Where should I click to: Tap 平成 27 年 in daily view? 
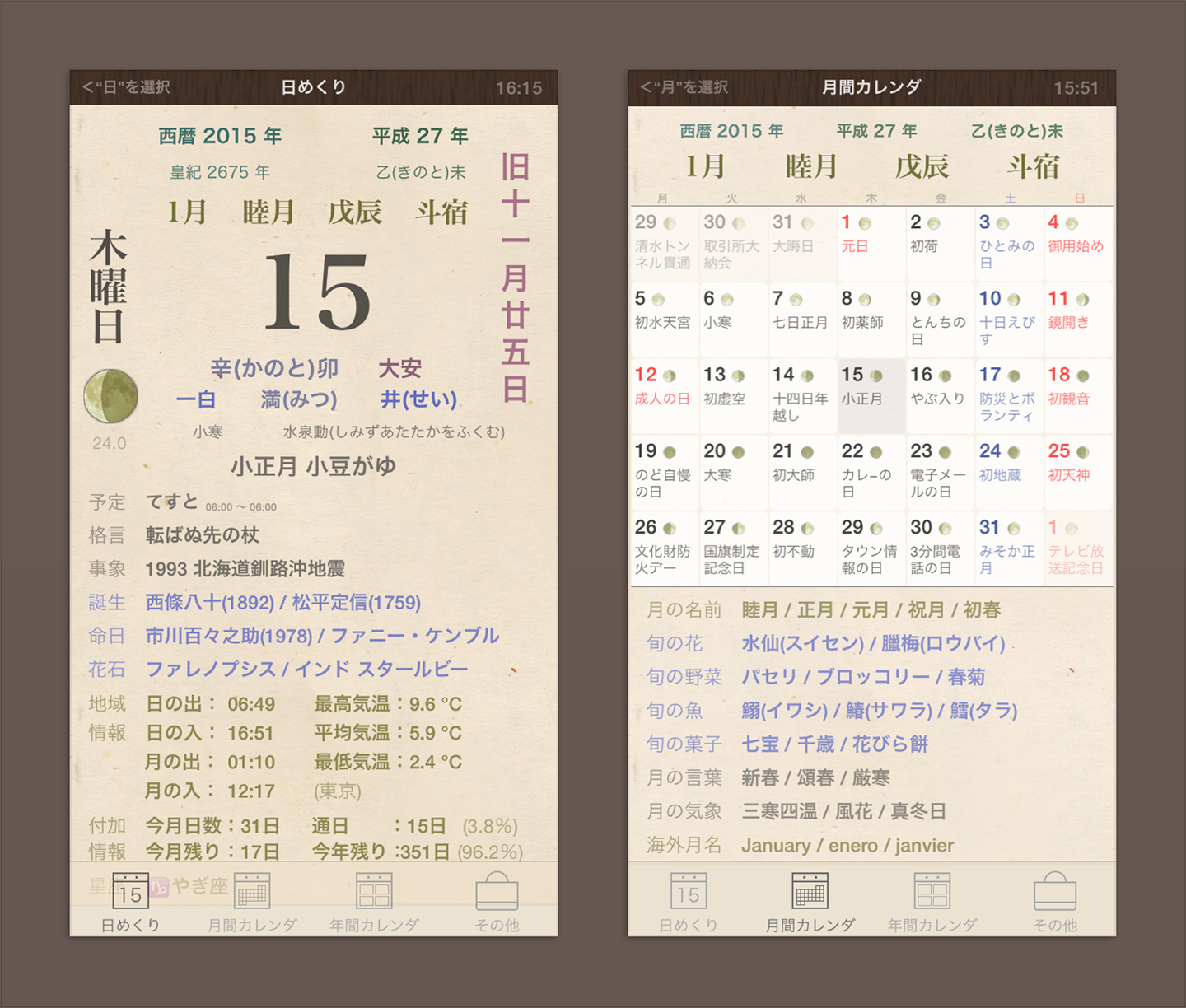(x=420, y=136)
